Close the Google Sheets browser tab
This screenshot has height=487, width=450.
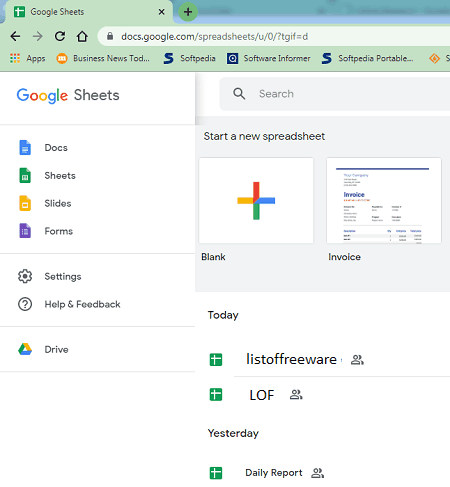tap(161, 12)
